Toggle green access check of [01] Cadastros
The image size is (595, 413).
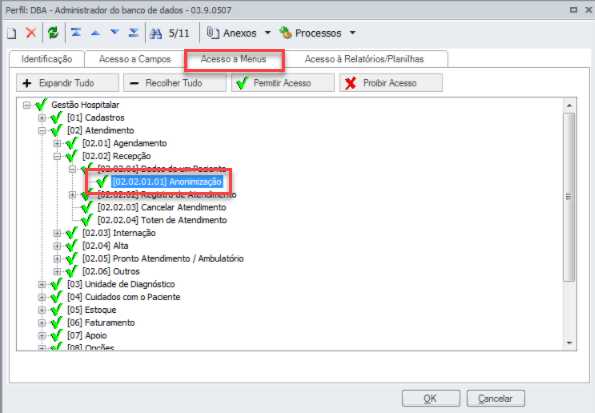point(56,117)
